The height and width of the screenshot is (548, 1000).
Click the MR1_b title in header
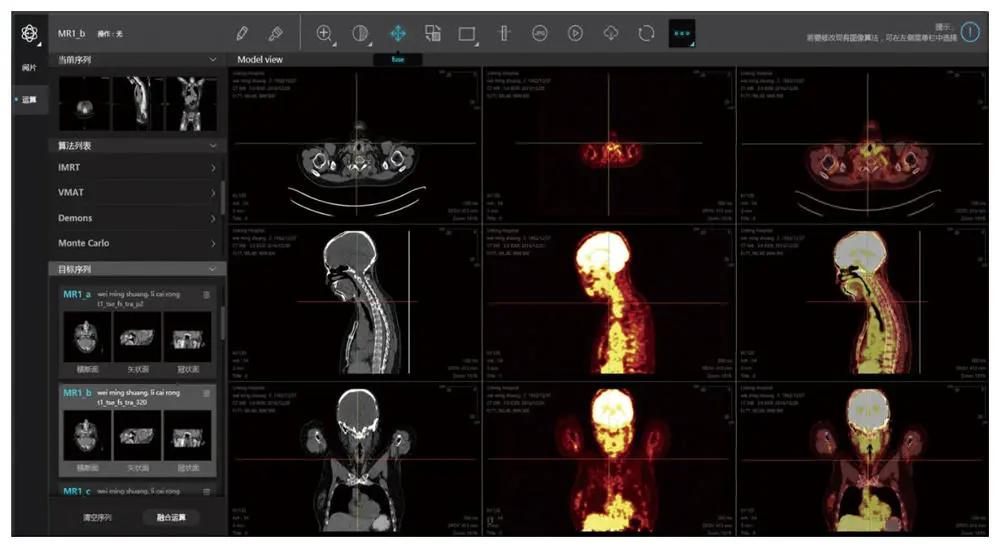click(x=71, y=33)
